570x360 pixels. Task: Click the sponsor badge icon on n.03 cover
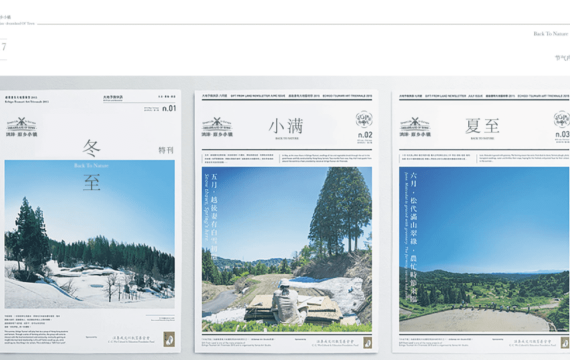coord(565,343)
